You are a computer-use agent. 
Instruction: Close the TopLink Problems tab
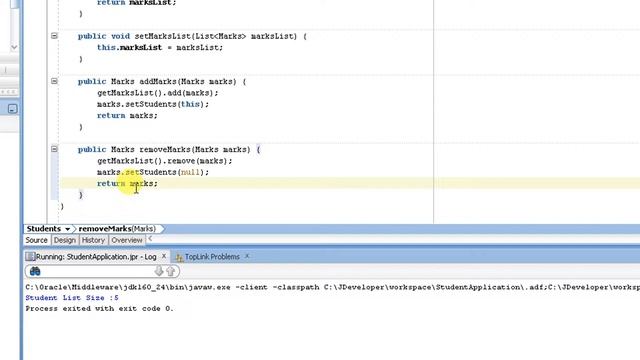pos(247,256)
